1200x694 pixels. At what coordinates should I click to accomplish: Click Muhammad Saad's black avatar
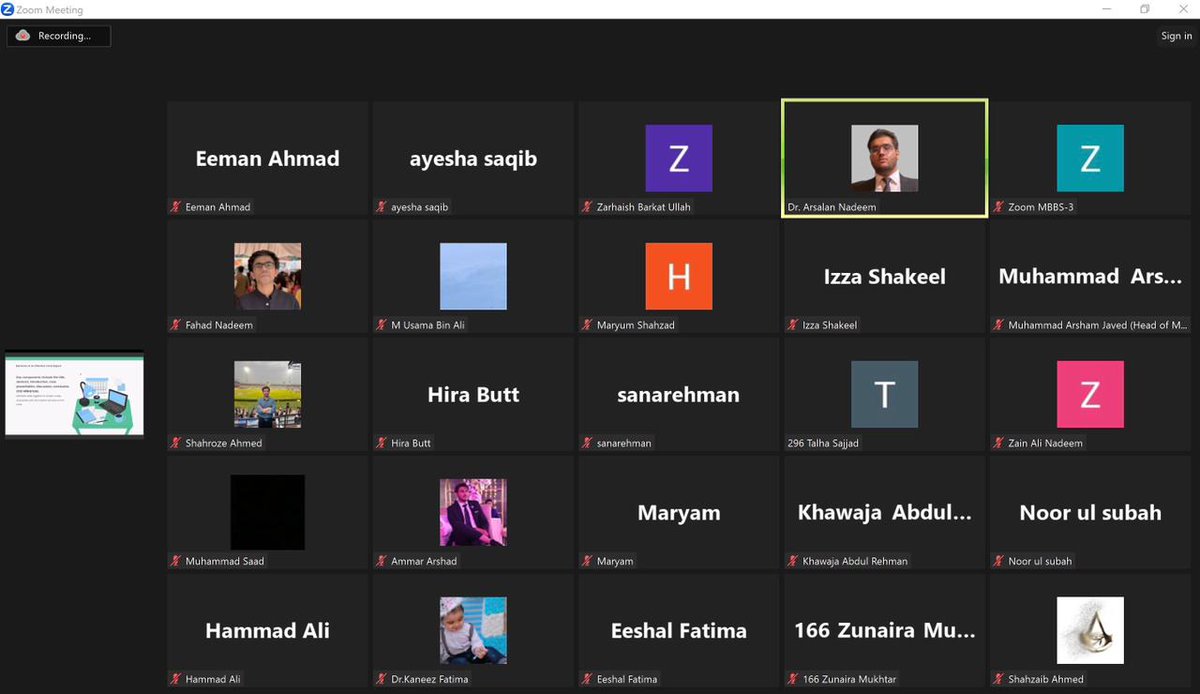point(268,512)
